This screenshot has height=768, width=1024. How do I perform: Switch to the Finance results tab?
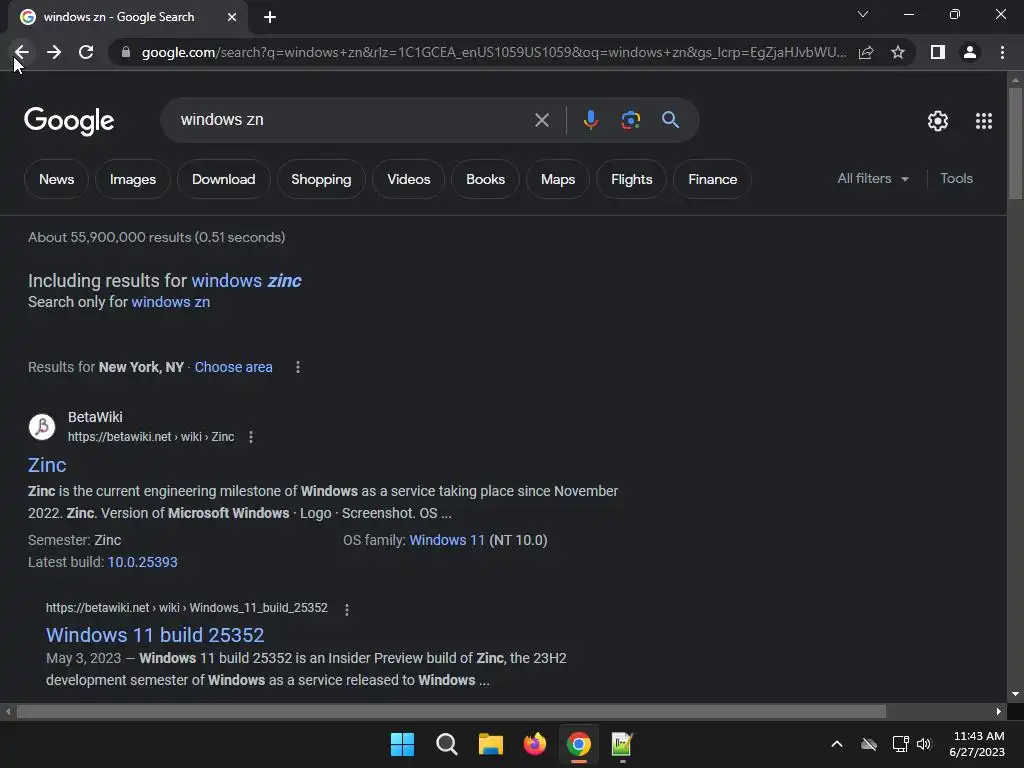pos(712,179)
